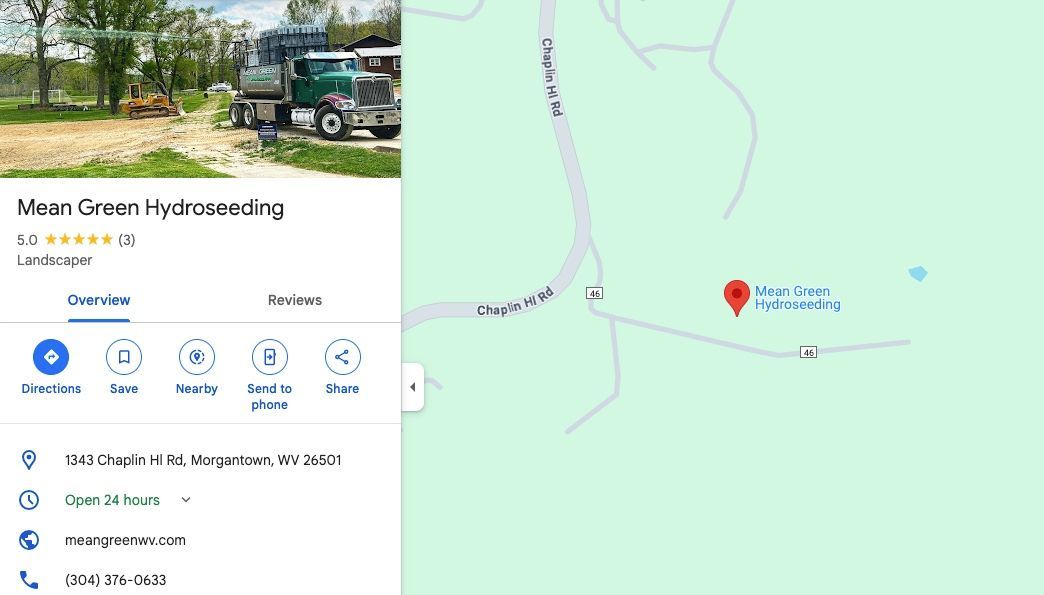The width and height of the screenshot is (1044, 595).
Task: Click the red map pin marker
Action: click(736, 298)
